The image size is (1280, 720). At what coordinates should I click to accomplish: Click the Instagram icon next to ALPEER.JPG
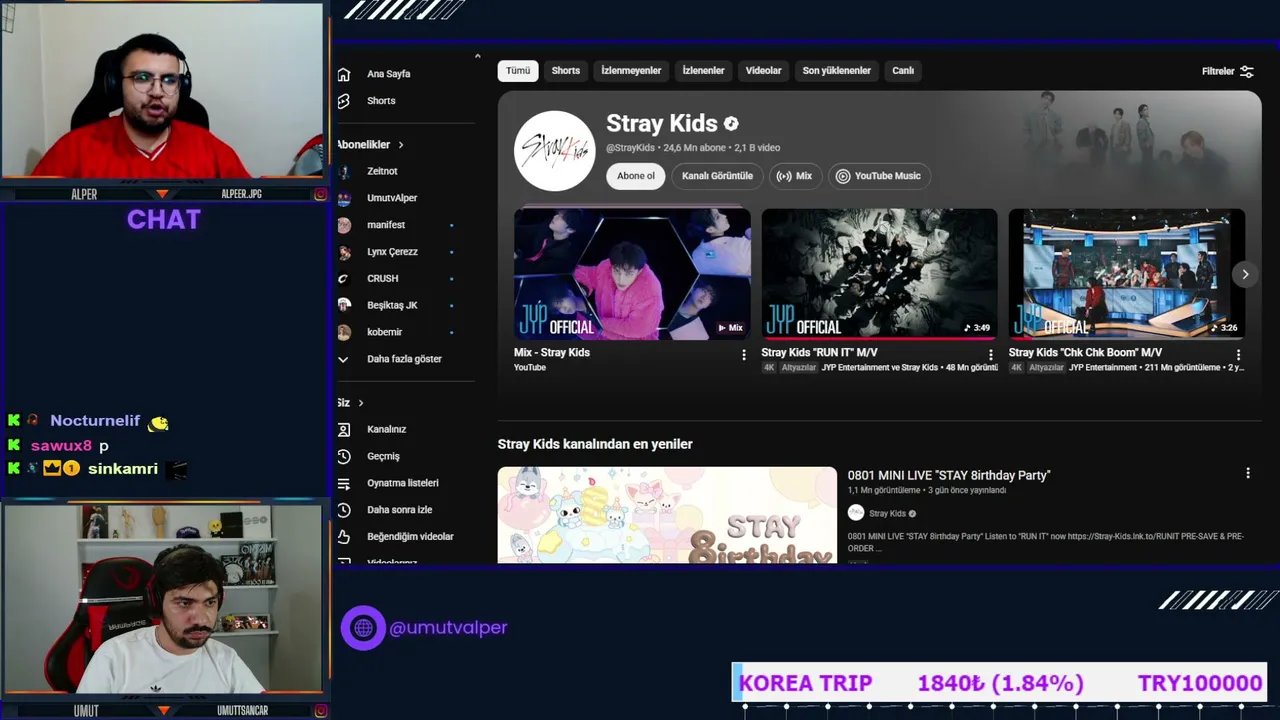click(320, 194)
